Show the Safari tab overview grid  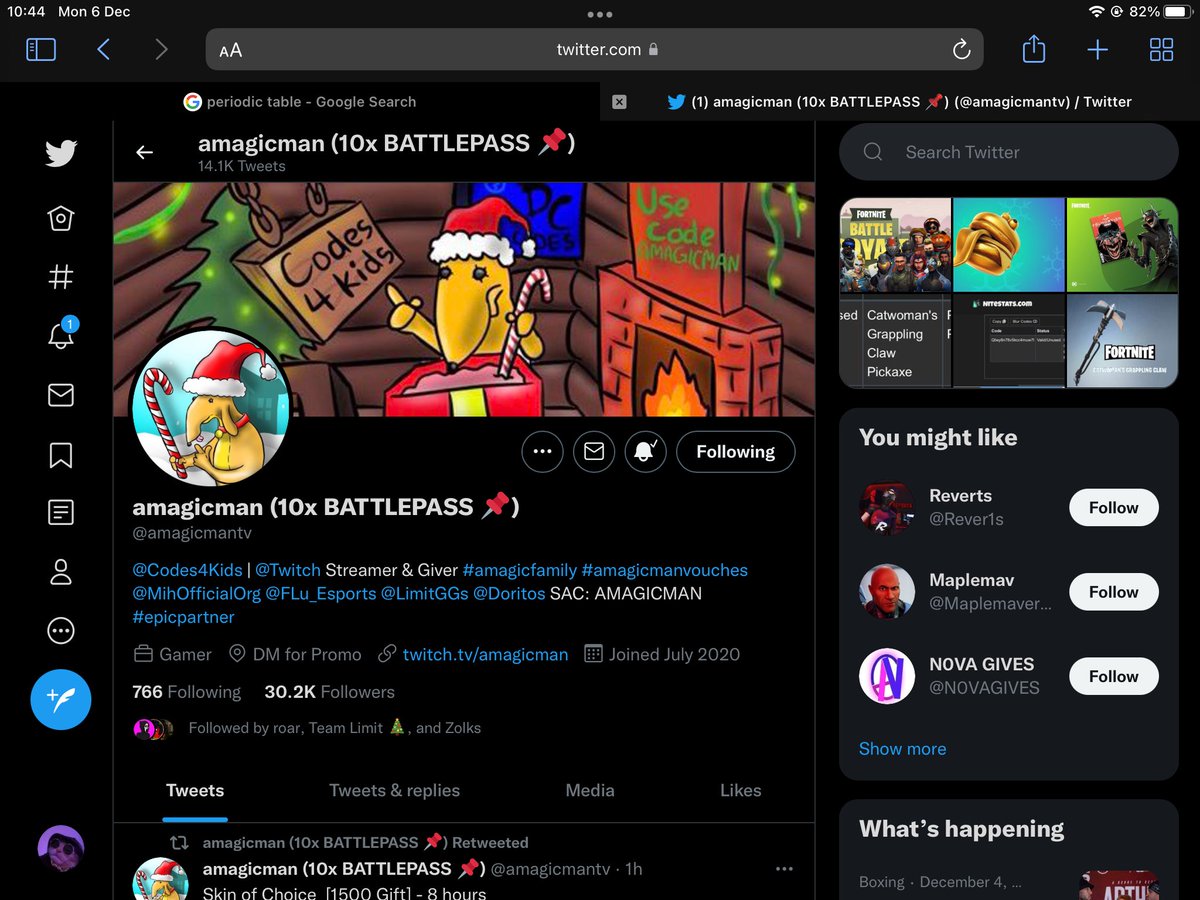pos(1161,49)
